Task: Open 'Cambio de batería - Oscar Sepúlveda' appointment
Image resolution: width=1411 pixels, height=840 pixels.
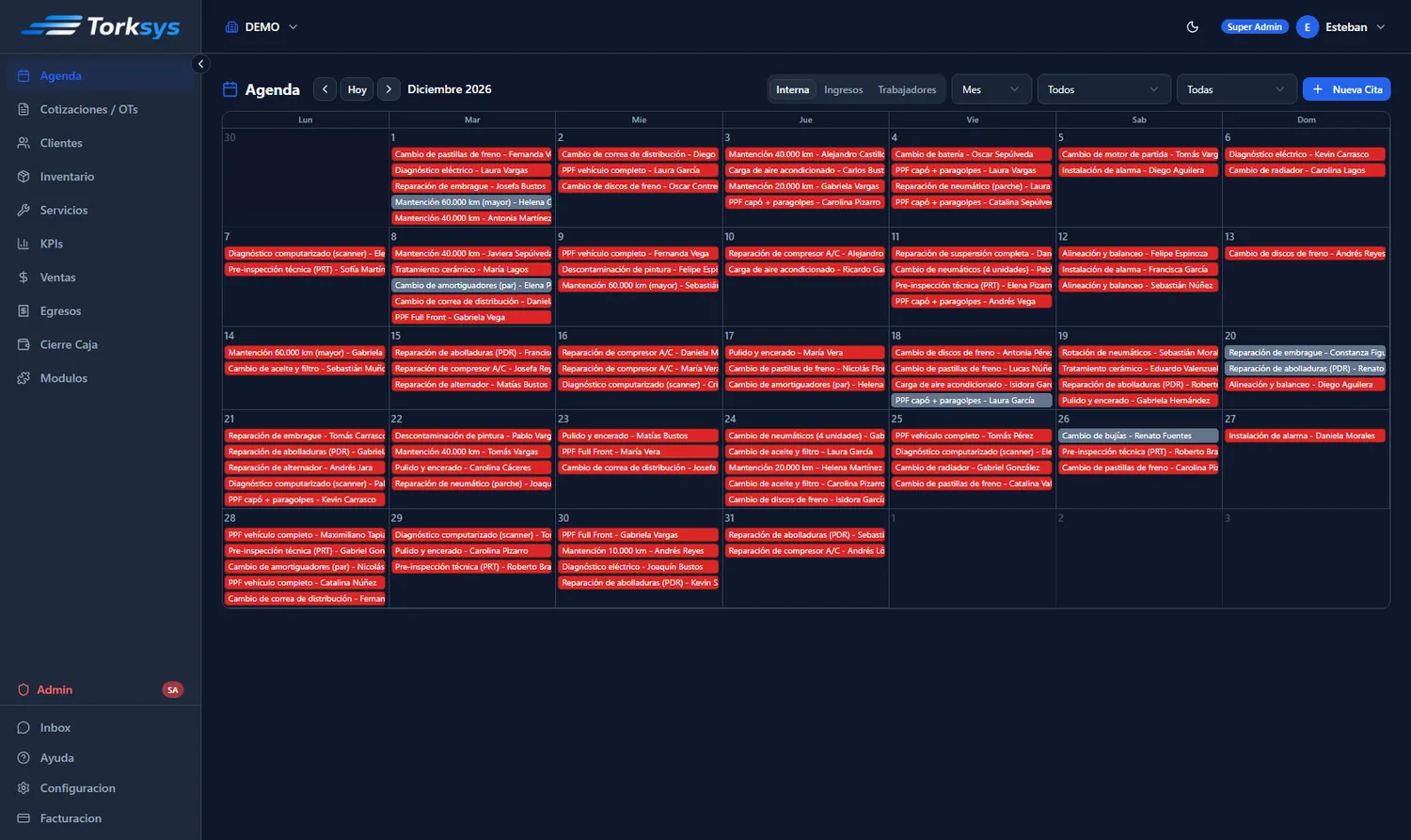Action: [x=972, y=154]
